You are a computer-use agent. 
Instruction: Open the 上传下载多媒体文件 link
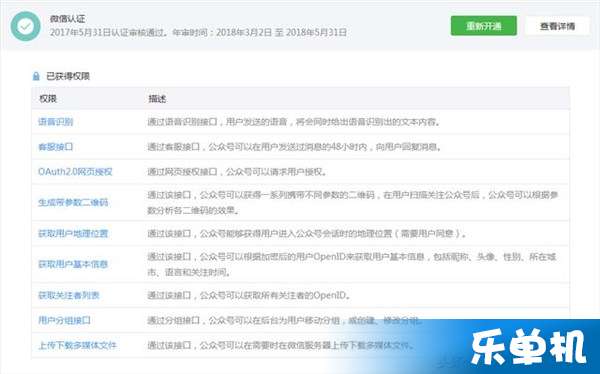(77, 345)
